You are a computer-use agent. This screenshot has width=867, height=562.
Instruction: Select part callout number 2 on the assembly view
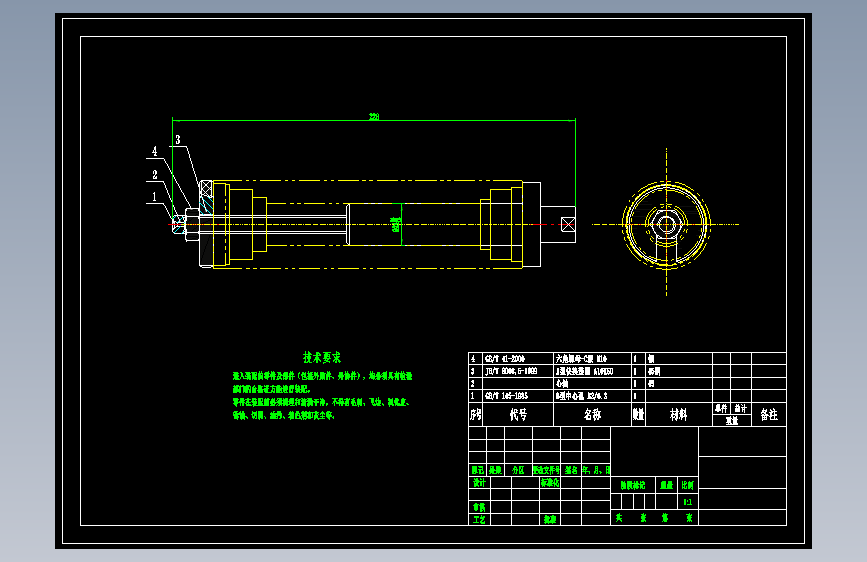(154, 175)
